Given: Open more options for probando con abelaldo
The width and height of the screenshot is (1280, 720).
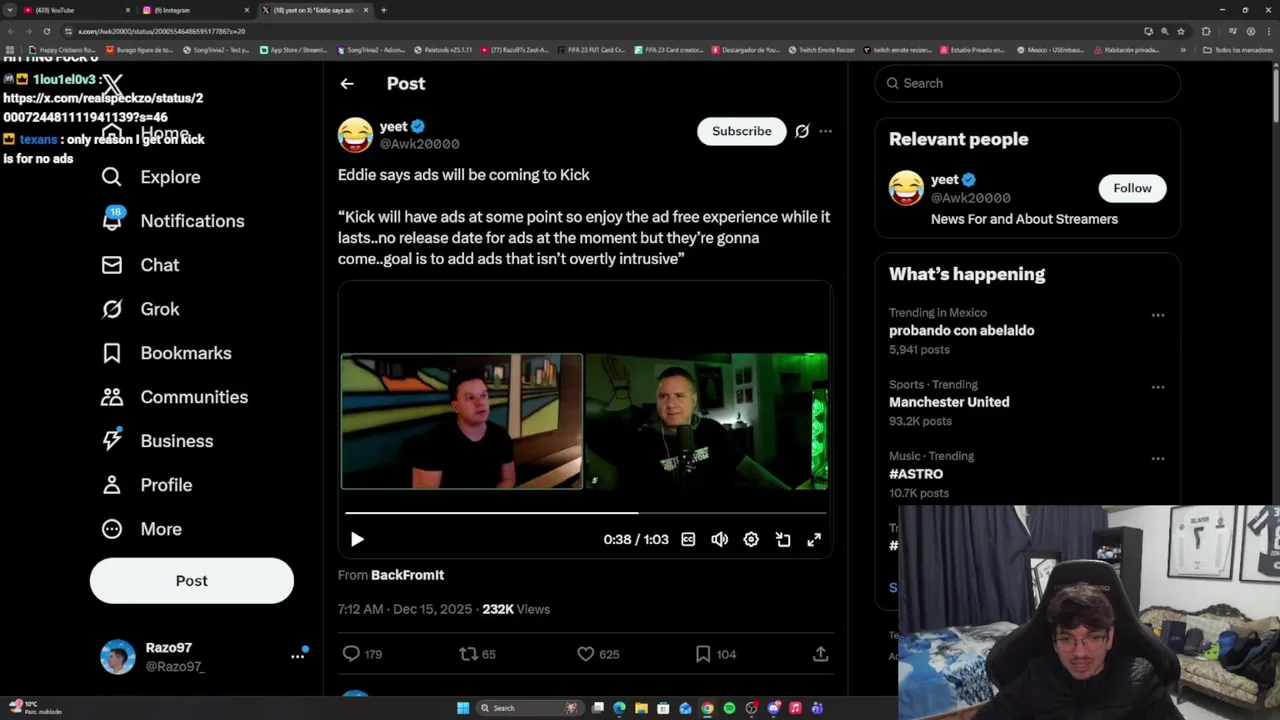Looking at the screenshot, I should click(x=1157, y=315).
